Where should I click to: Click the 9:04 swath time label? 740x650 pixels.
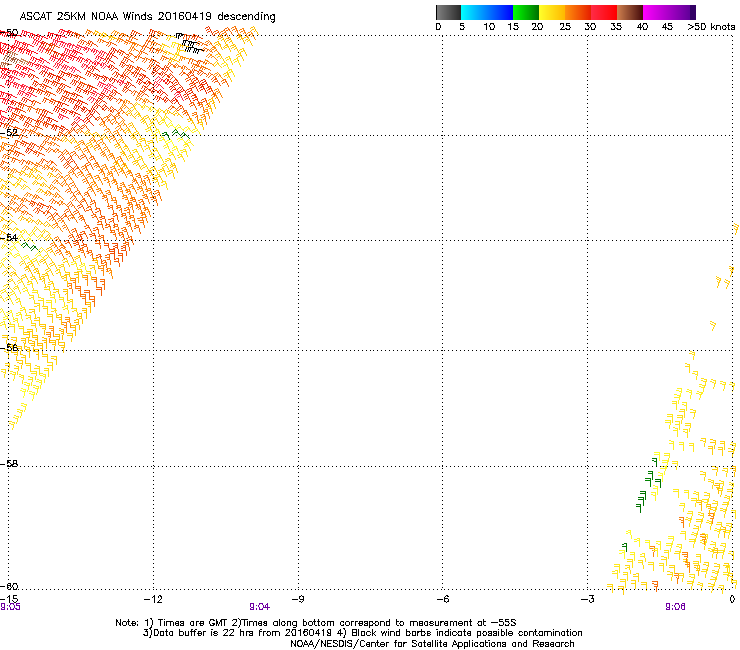[x=260, y=607]
